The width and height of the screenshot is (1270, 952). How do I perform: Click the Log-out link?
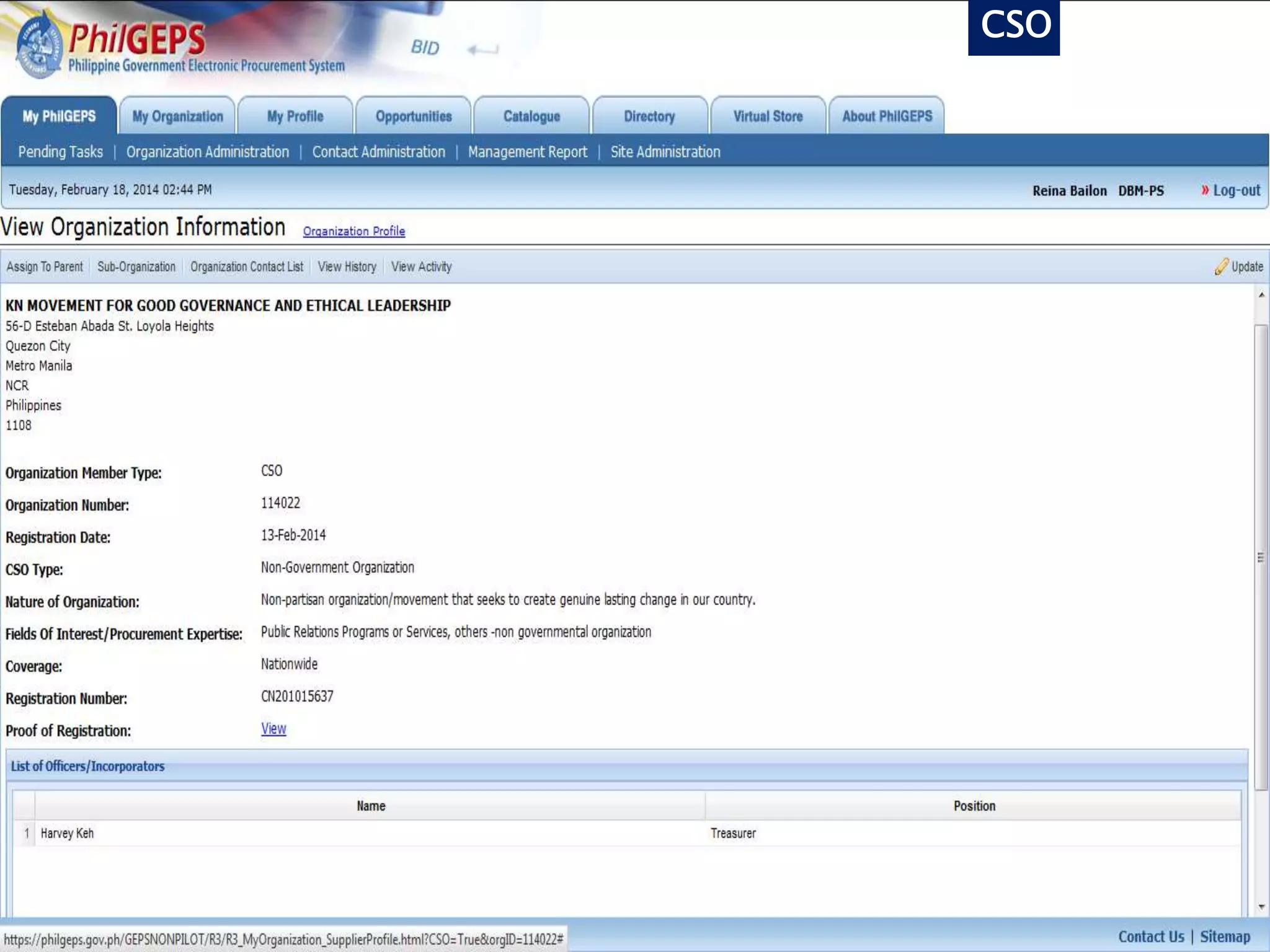[1236, 190]
